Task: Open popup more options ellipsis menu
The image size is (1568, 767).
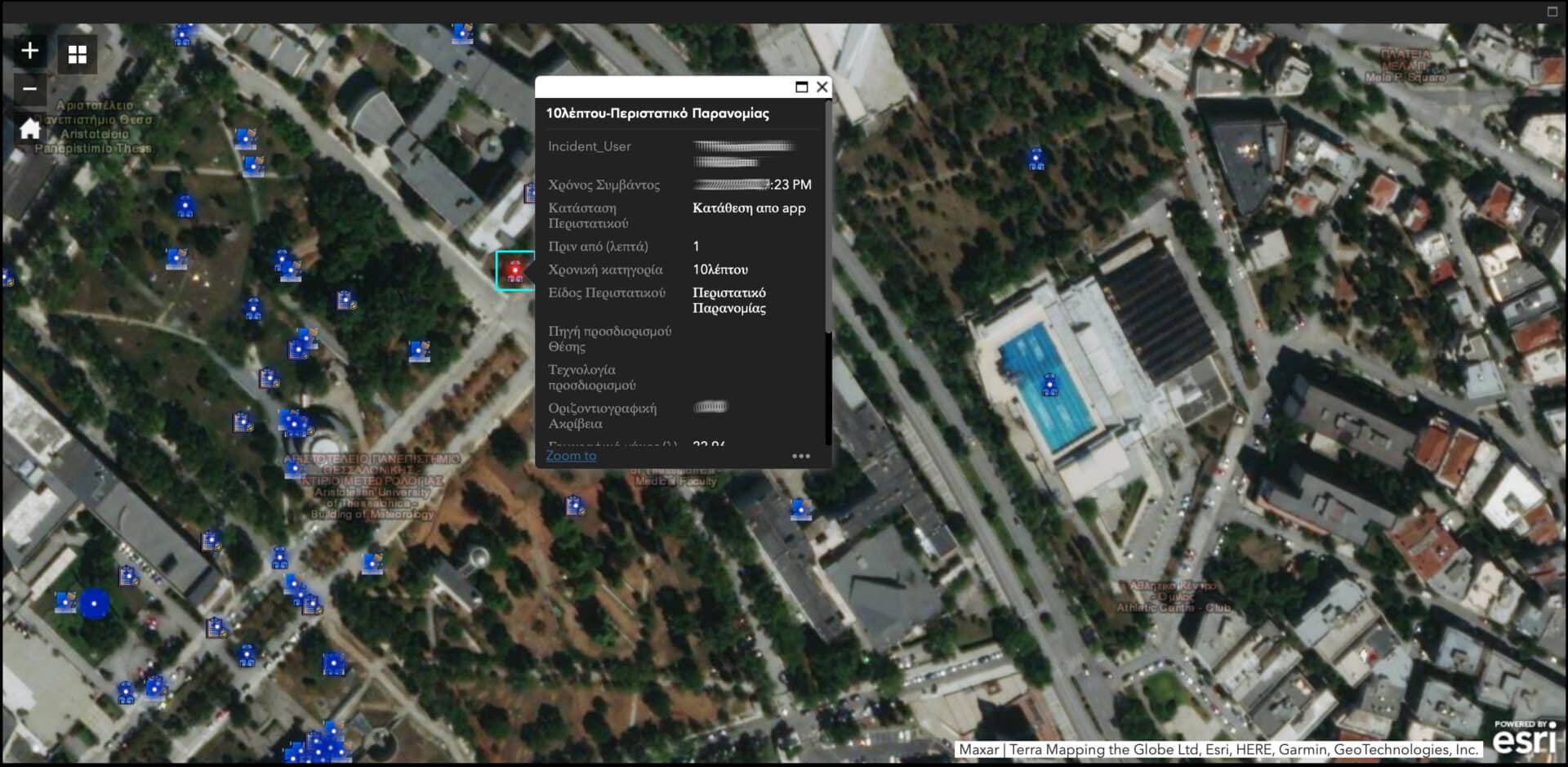Action: pyautogui.click(x=801, y=457)
